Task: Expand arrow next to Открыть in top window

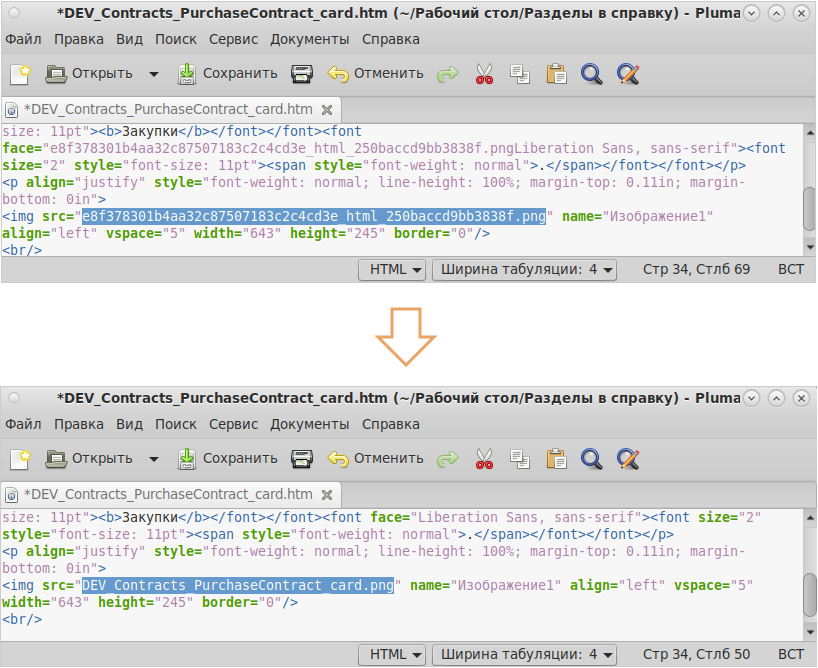Action: tap(153, 73)
